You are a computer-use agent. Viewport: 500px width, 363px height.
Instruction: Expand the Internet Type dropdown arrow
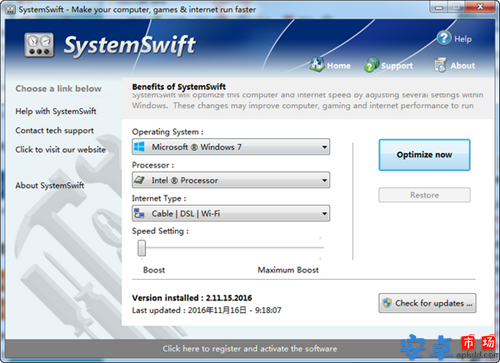click(x=324, y=214)
